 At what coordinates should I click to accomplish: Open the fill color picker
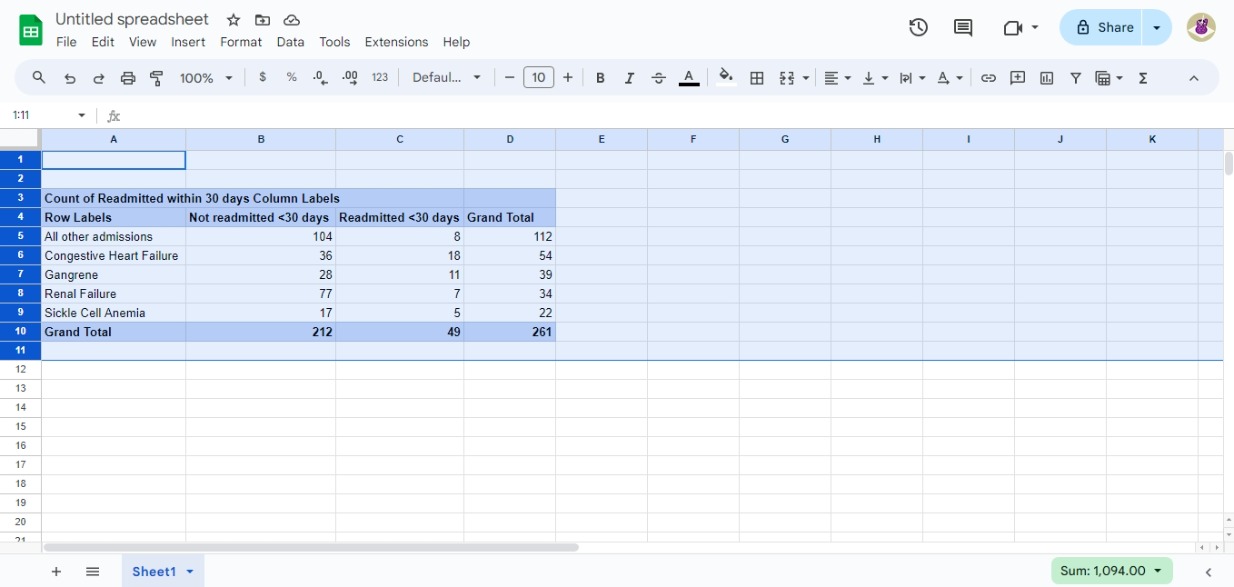coord(726,77)
